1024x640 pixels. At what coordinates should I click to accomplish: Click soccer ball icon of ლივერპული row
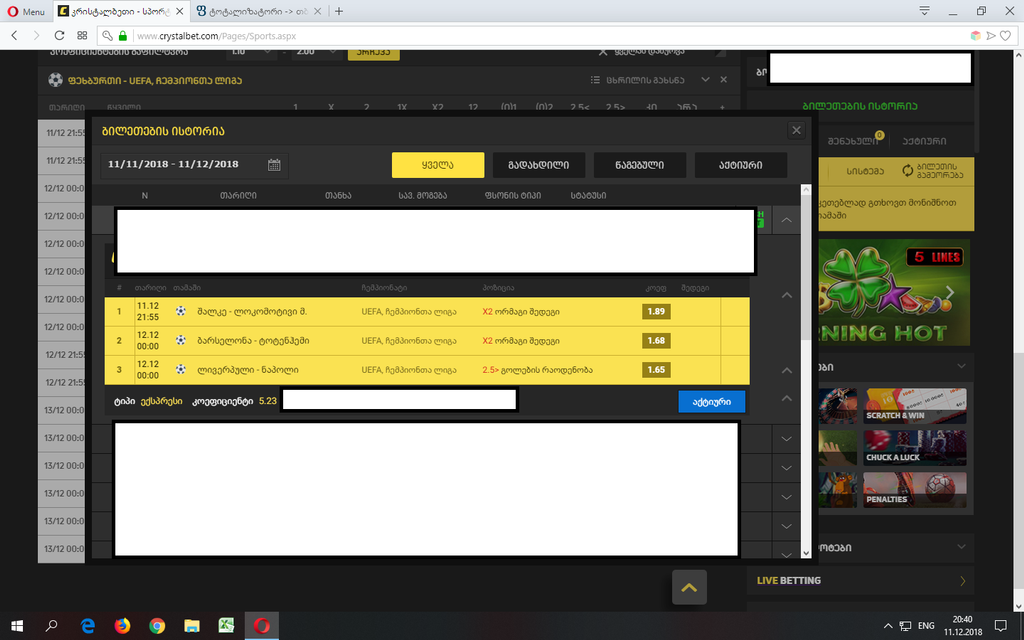pyautogui.click(x=181, y=369)
